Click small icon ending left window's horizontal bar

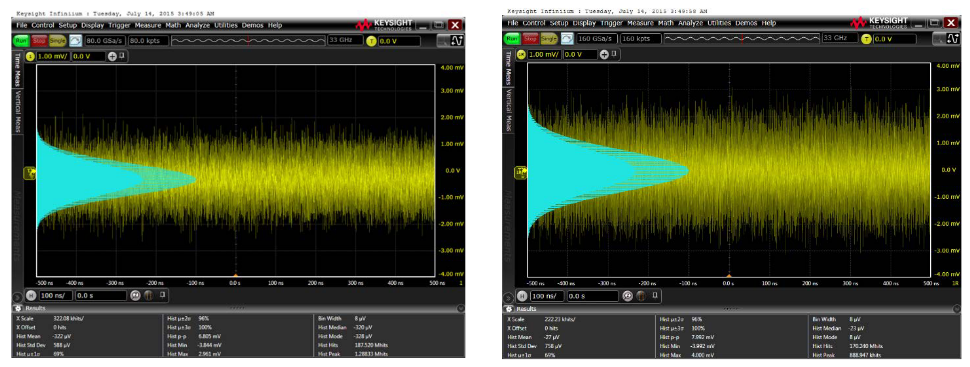click(162, 295)
